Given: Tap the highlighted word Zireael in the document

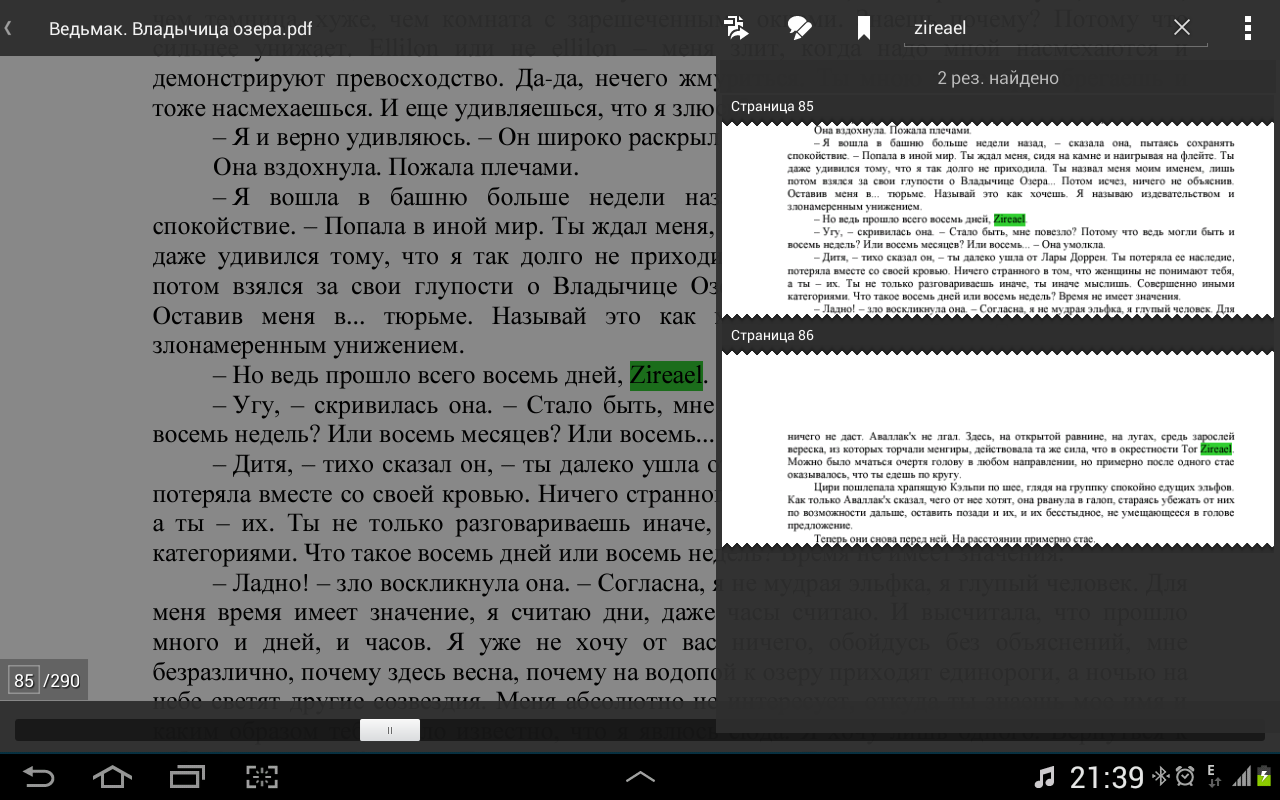Looking at the screenshot, I should coord(667,376).
